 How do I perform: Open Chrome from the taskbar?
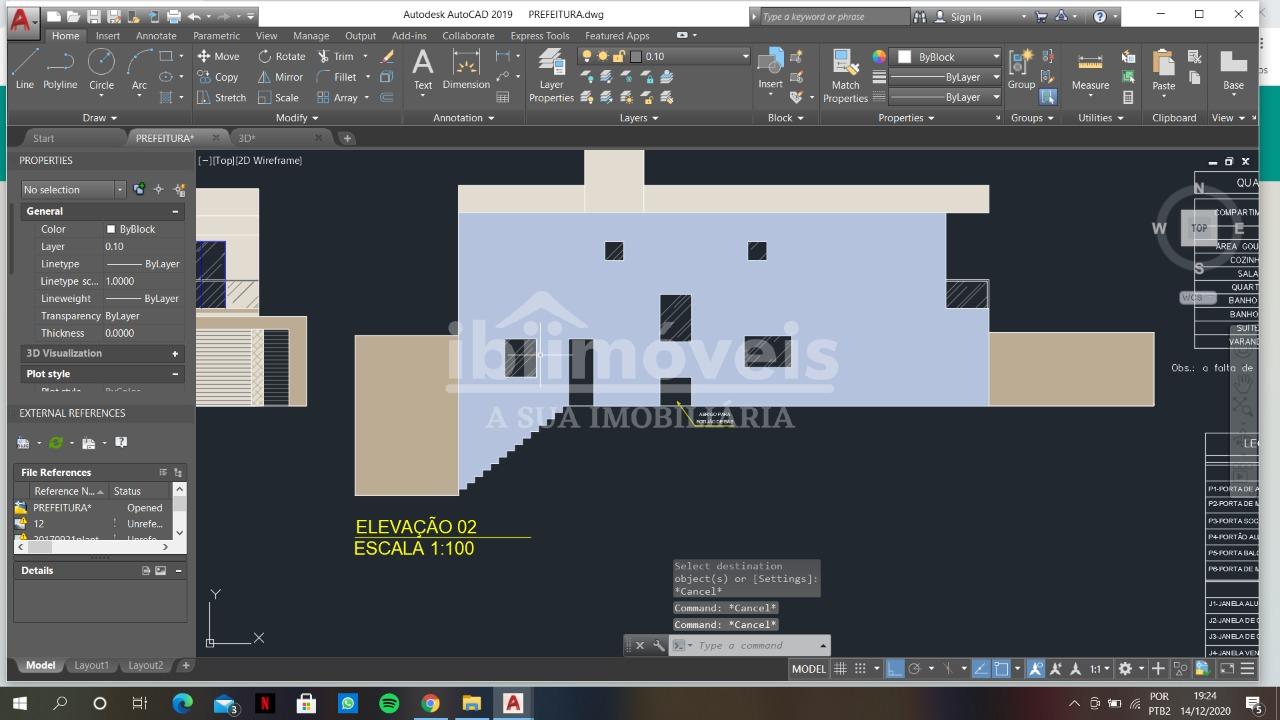click(430, 703)
